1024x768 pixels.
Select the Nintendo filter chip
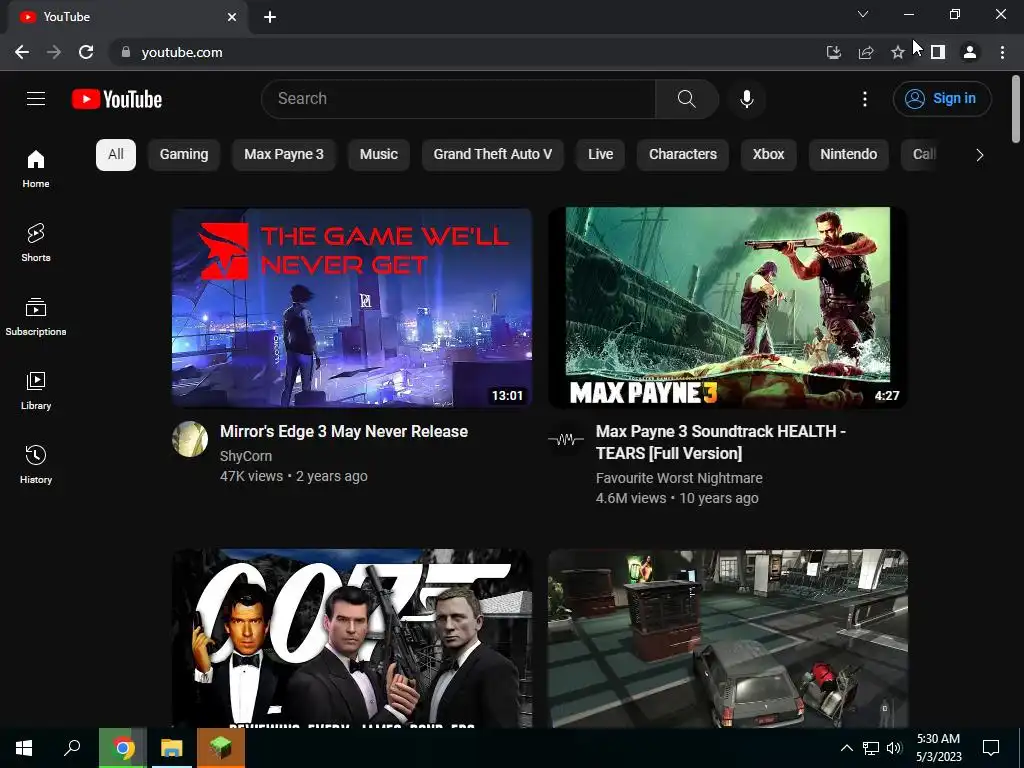click(x=848, y=155)
